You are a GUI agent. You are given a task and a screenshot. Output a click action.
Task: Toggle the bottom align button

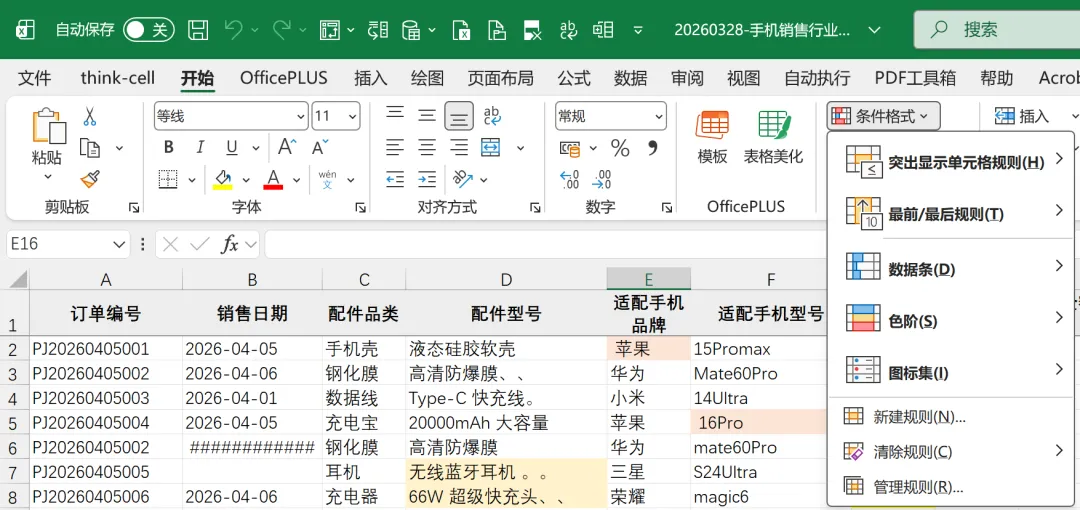[x=459, y=116]
